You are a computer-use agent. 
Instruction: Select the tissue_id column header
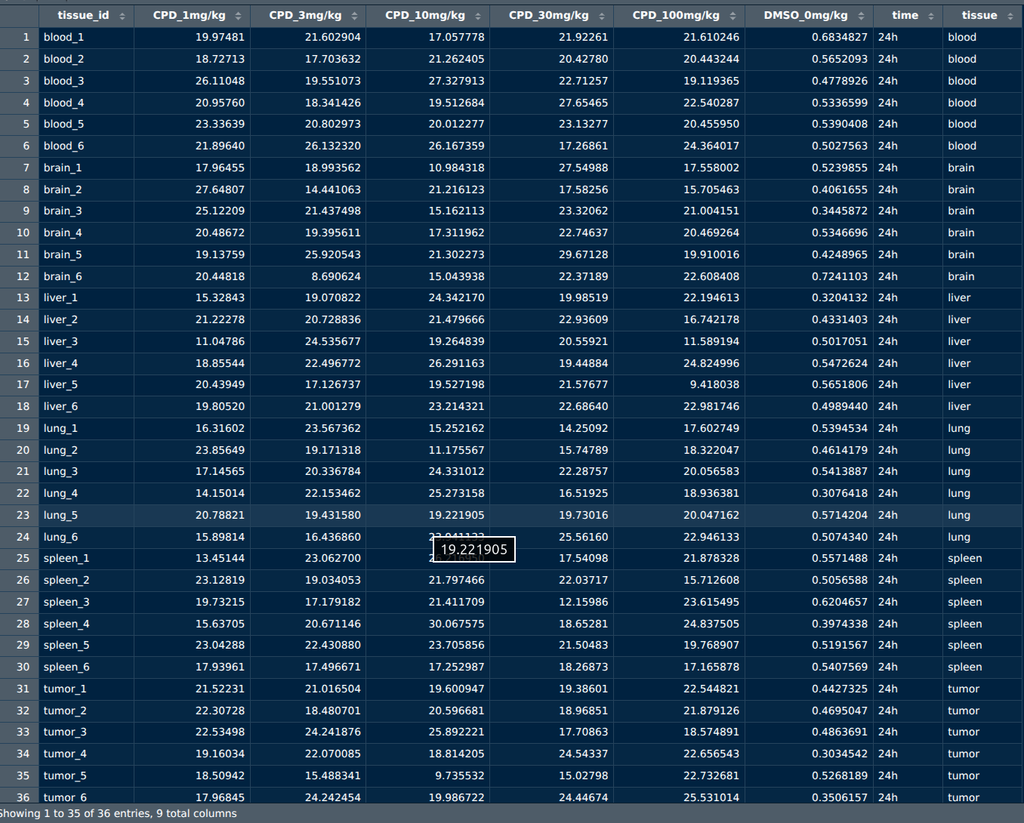click(86, 16)
